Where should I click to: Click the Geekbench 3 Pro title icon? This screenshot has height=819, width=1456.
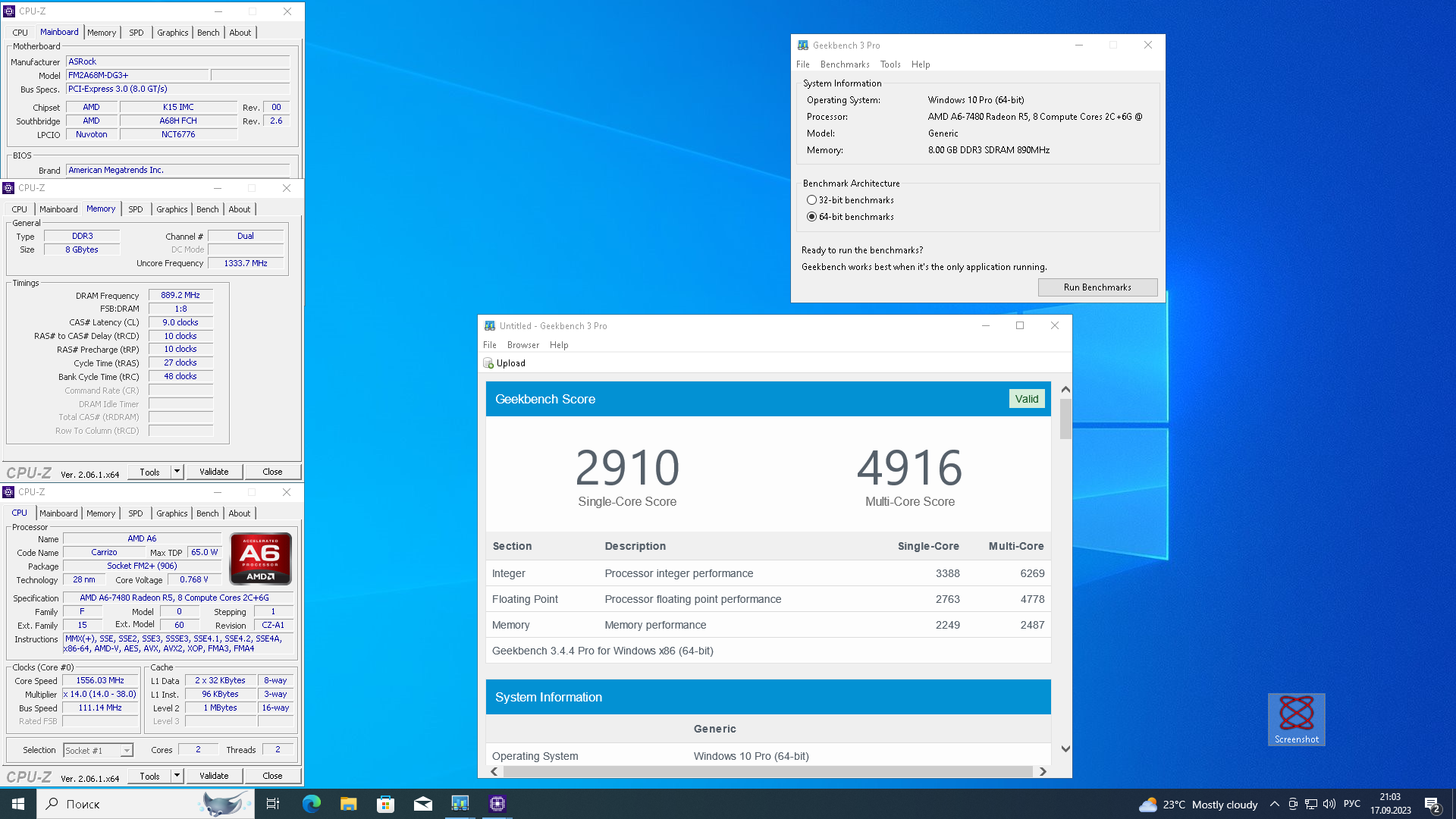(803, 45)
